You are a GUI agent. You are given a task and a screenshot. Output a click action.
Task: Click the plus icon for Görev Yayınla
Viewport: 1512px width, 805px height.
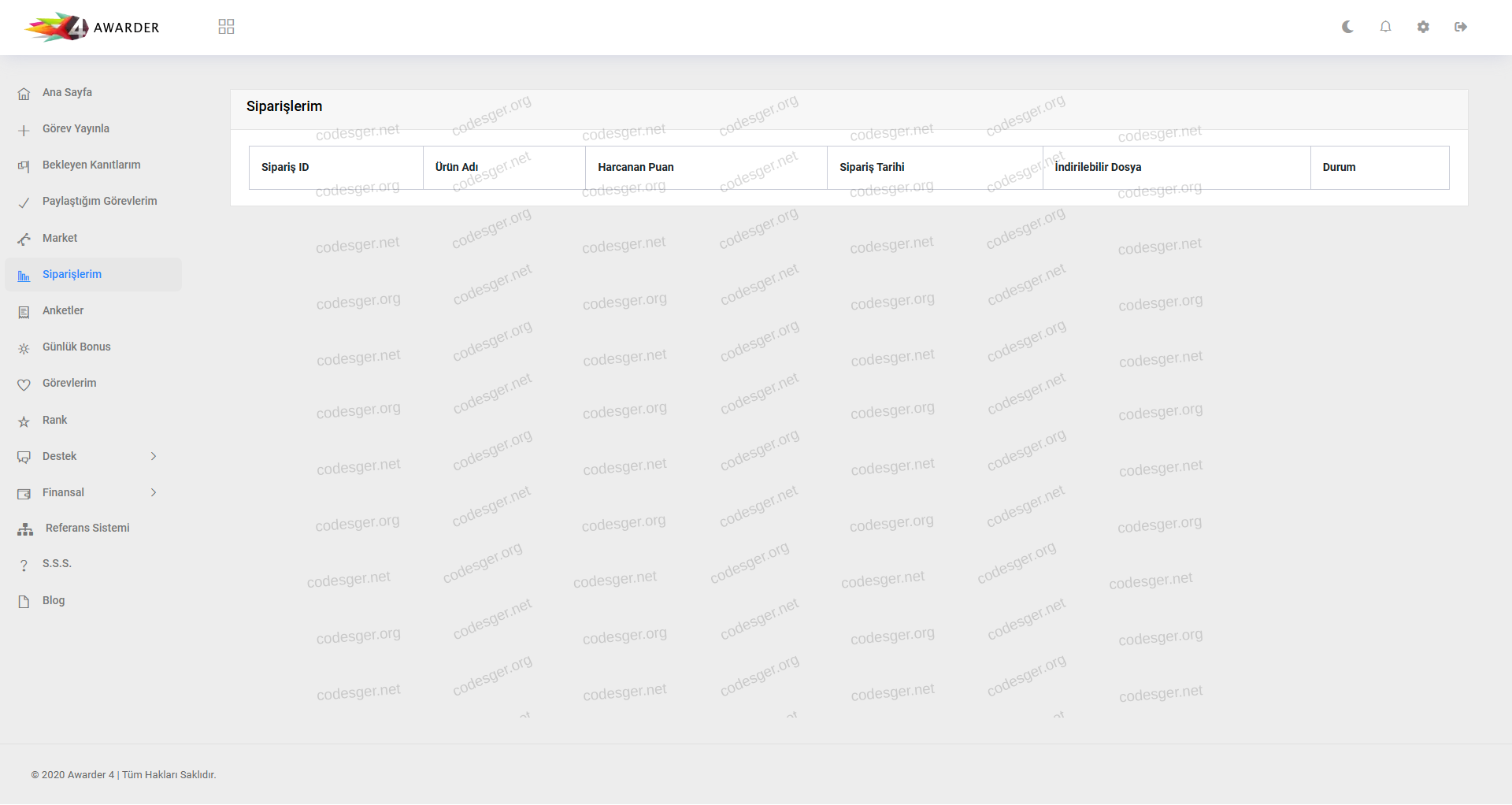pos(24,130)
